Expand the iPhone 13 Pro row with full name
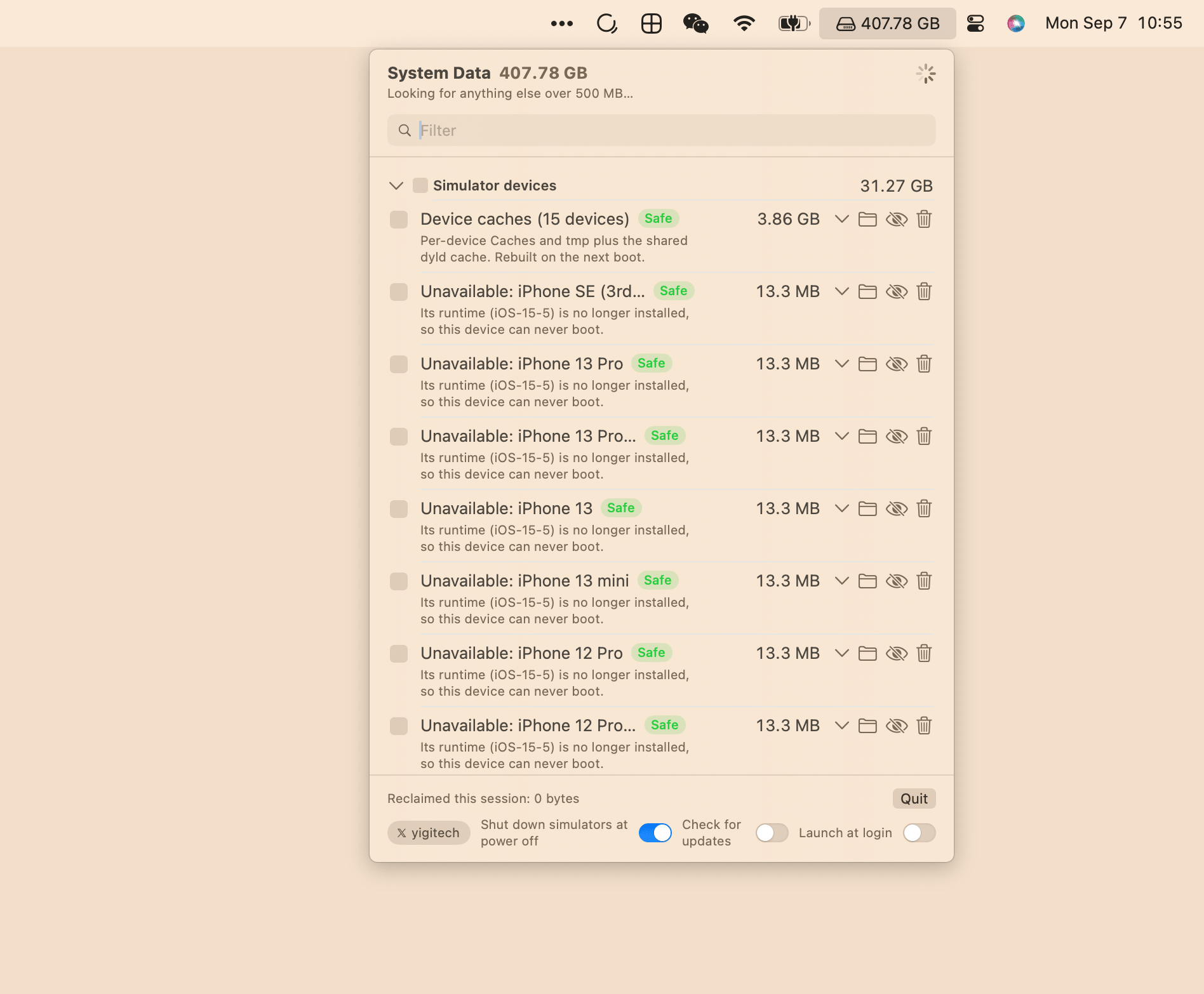Viewport: 1204px width, 994px height. point(842,364)
